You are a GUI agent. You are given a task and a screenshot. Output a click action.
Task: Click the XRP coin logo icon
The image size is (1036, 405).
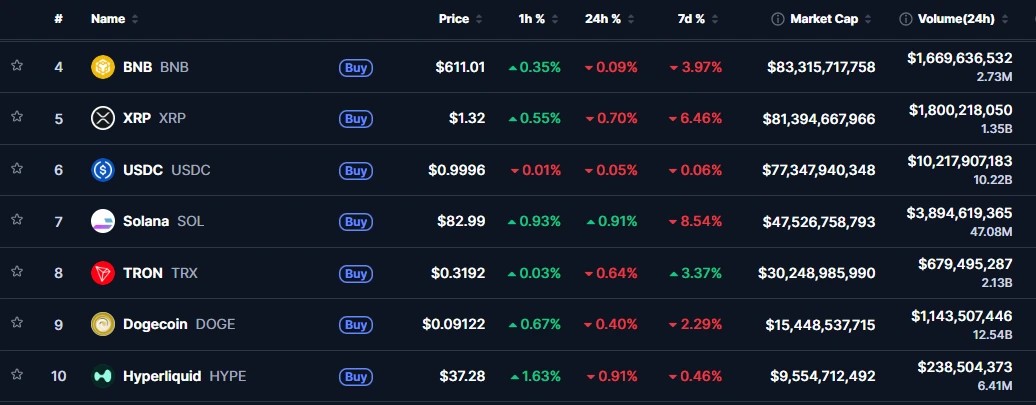103,118
